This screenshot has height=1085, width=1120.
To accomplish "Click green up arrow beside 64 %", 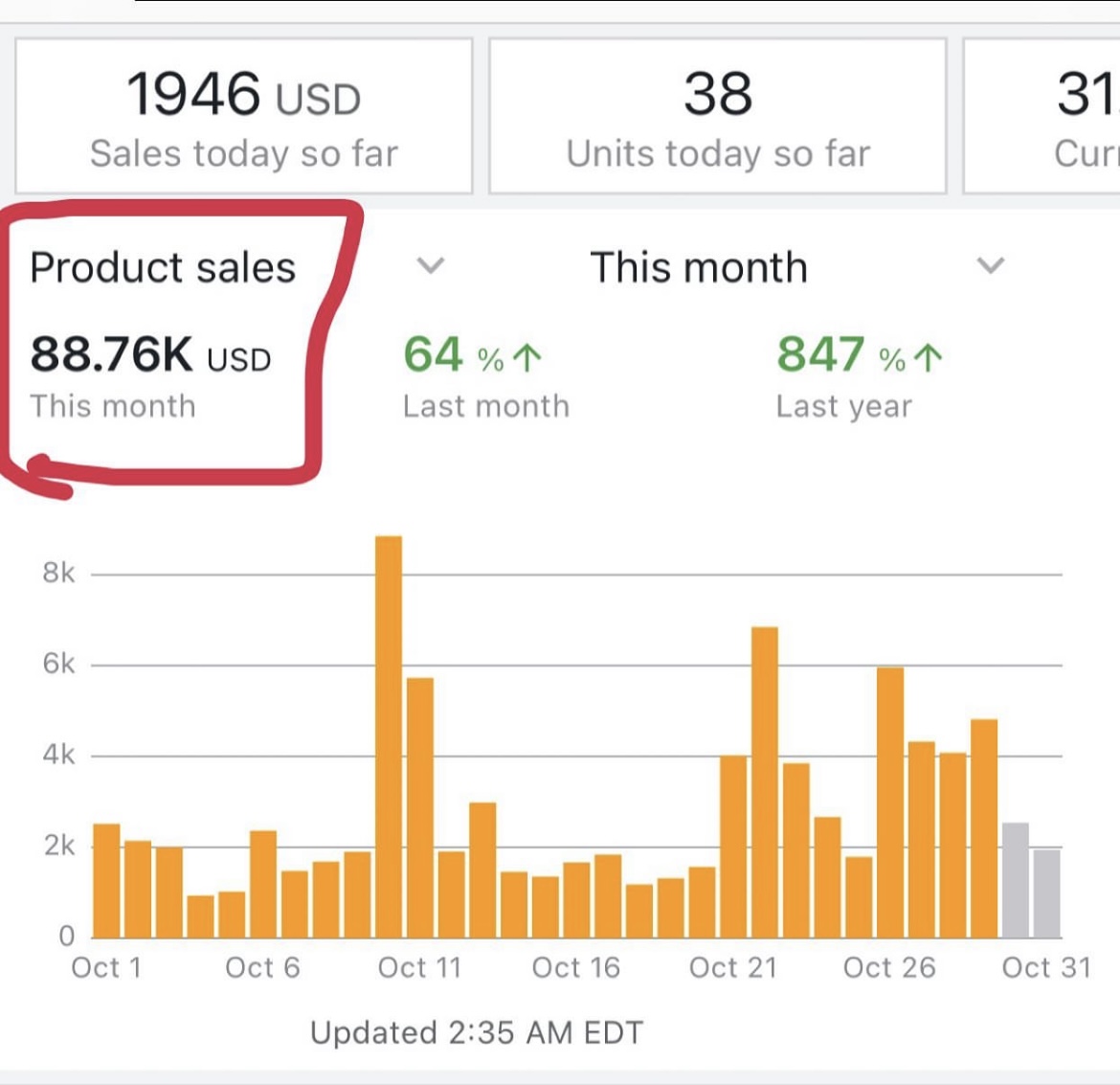I will (x=527, y=358).
